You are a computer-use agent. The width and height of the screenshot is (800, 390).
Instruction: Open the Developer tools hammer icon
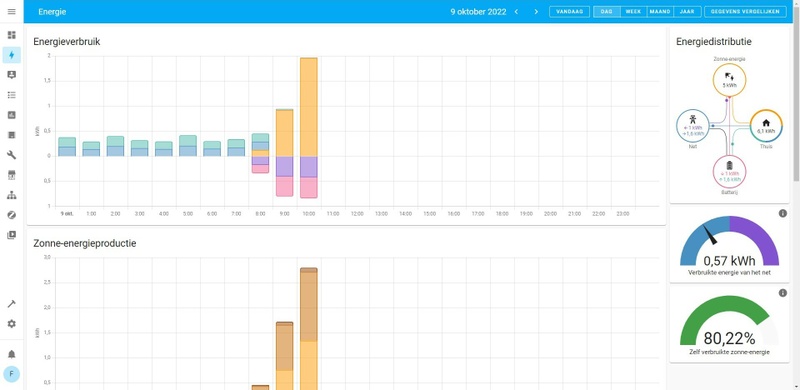click(x=12, y=304)
